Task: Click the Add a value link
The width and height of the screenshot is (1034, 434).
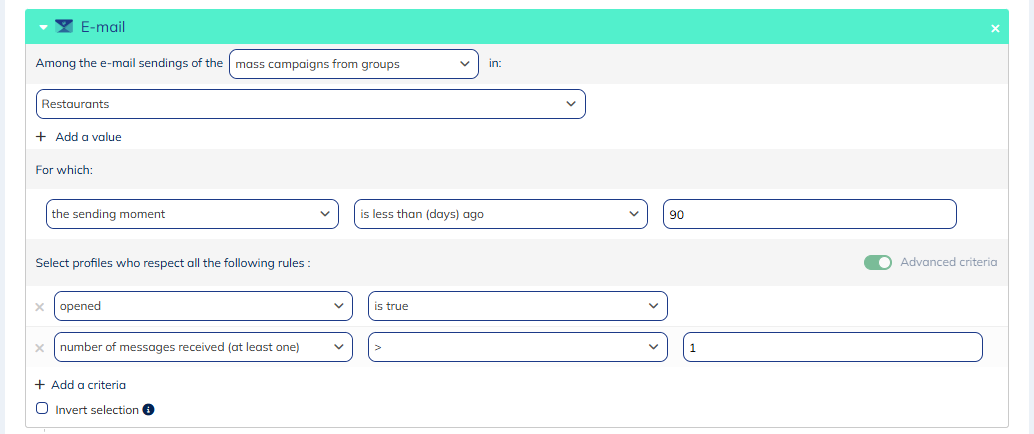Action: tap(88, 137)
